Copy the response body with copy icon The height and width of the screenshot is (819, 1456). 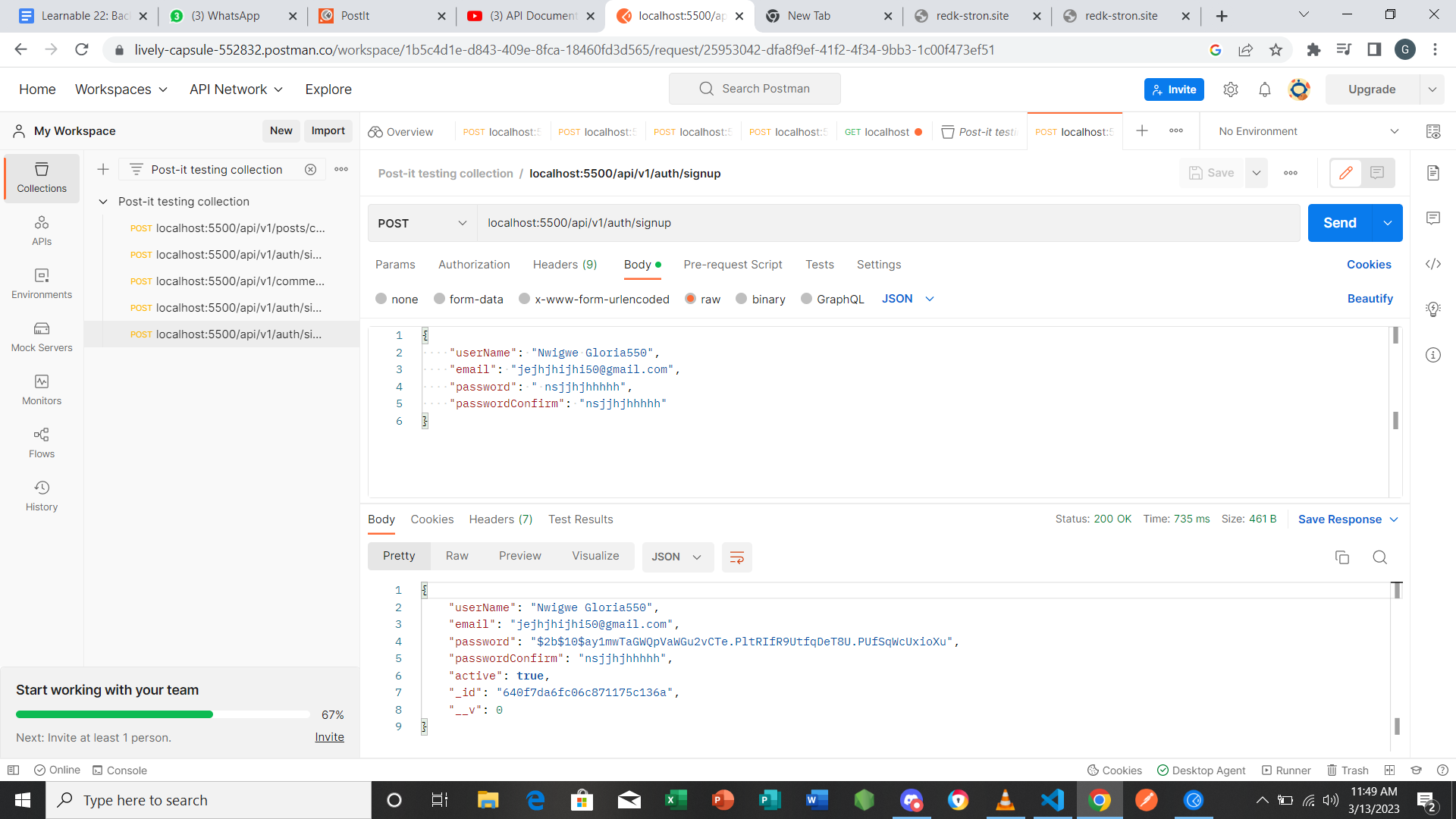click(x=1342, y=557)
